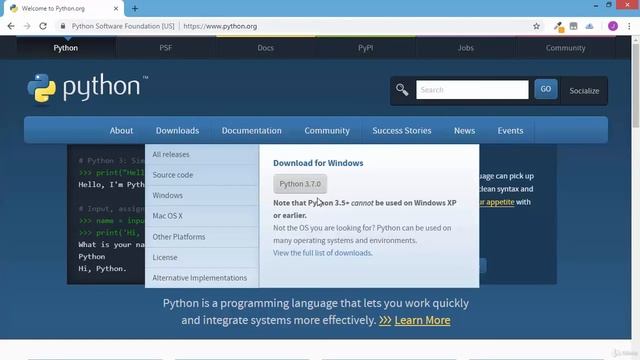Click the Python 3.7.0 download button
This screenshot has width=640, height=360.
(300, 184)
